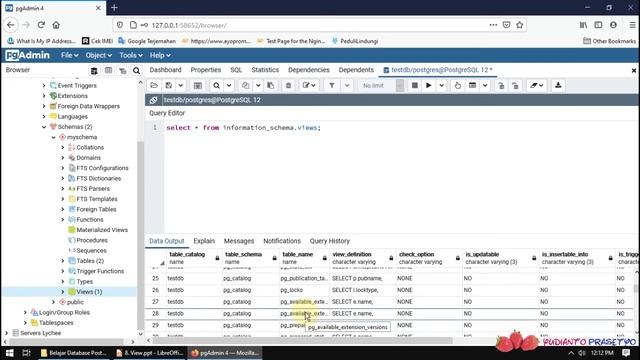Click the Download as CSV icon
The height and width of the screenshot is (360, 640).
click(558, 85)
